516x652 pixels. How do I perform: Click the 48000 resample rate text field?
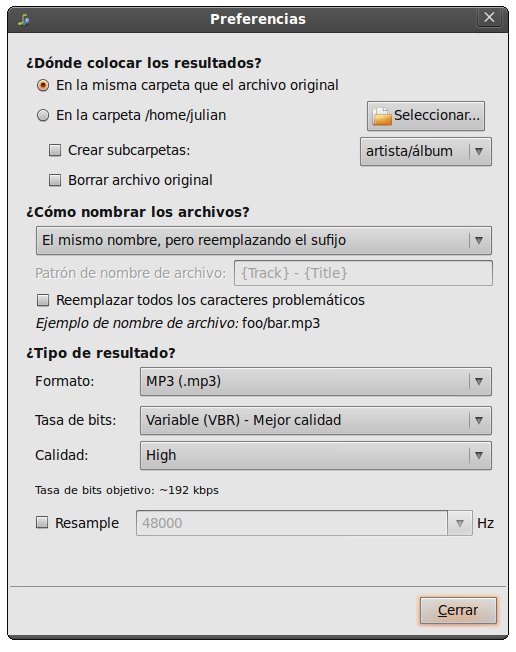click(x=292, y=523)
